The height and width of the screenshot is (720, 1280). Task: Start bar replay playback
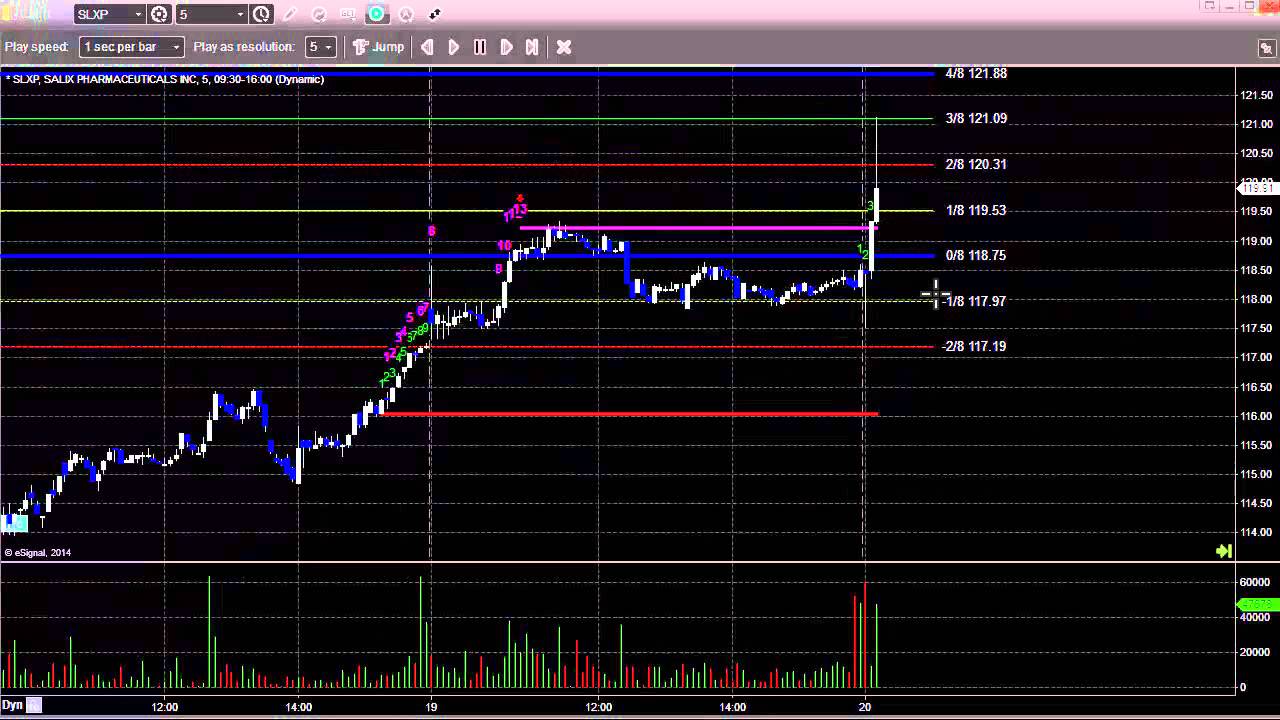coord(454,47)
